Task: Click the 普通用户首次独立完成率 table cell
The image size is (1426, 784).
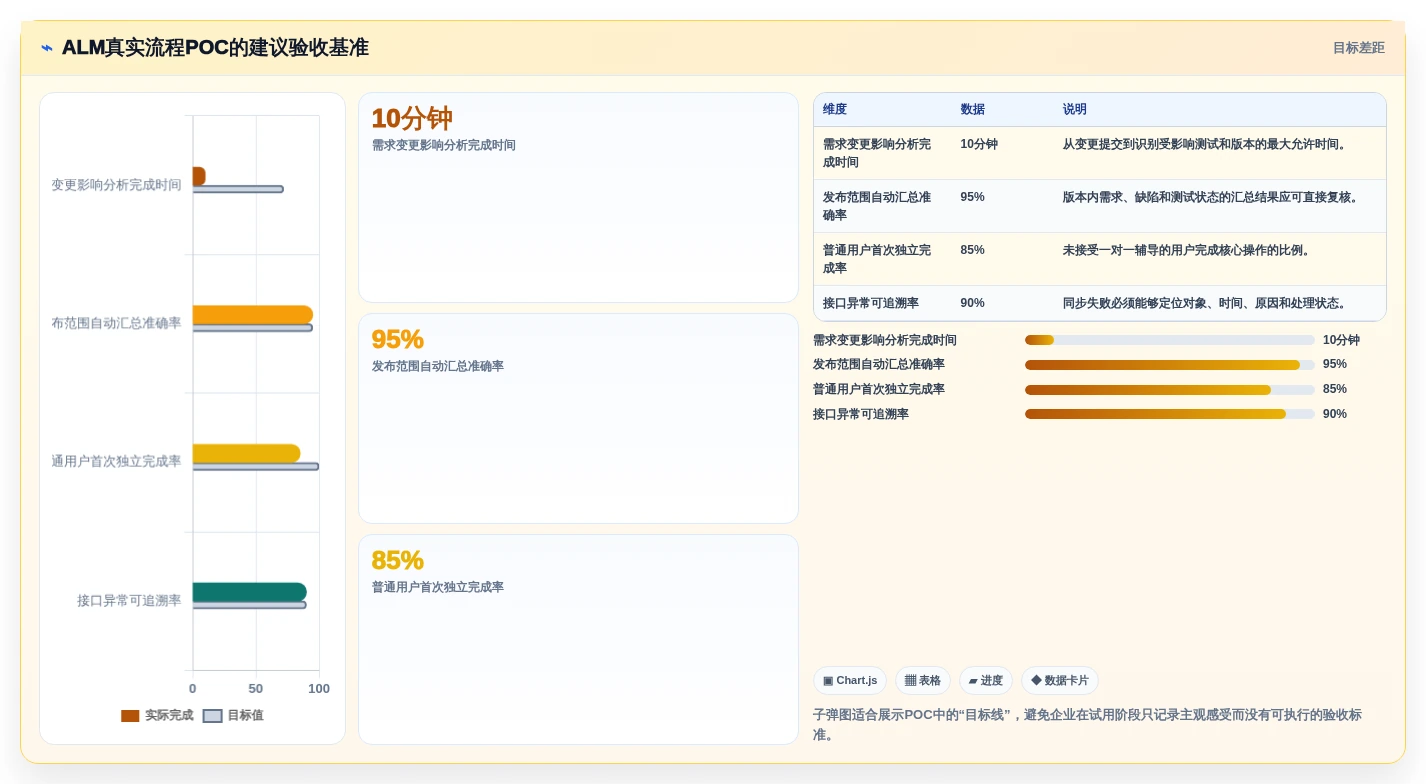Action: click(882, 259)
